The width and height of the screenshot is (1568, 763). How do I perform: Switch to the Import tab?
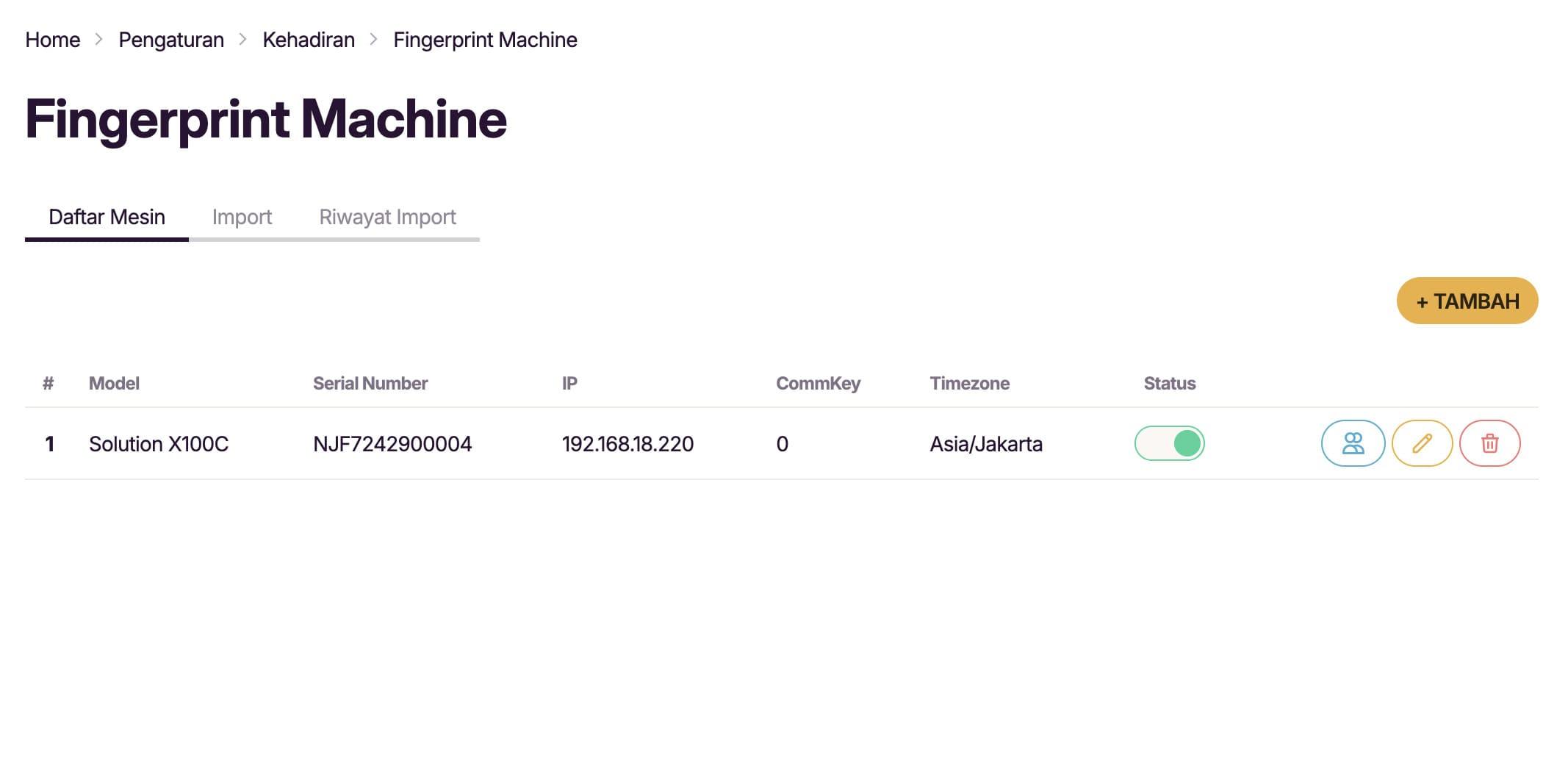242,217
